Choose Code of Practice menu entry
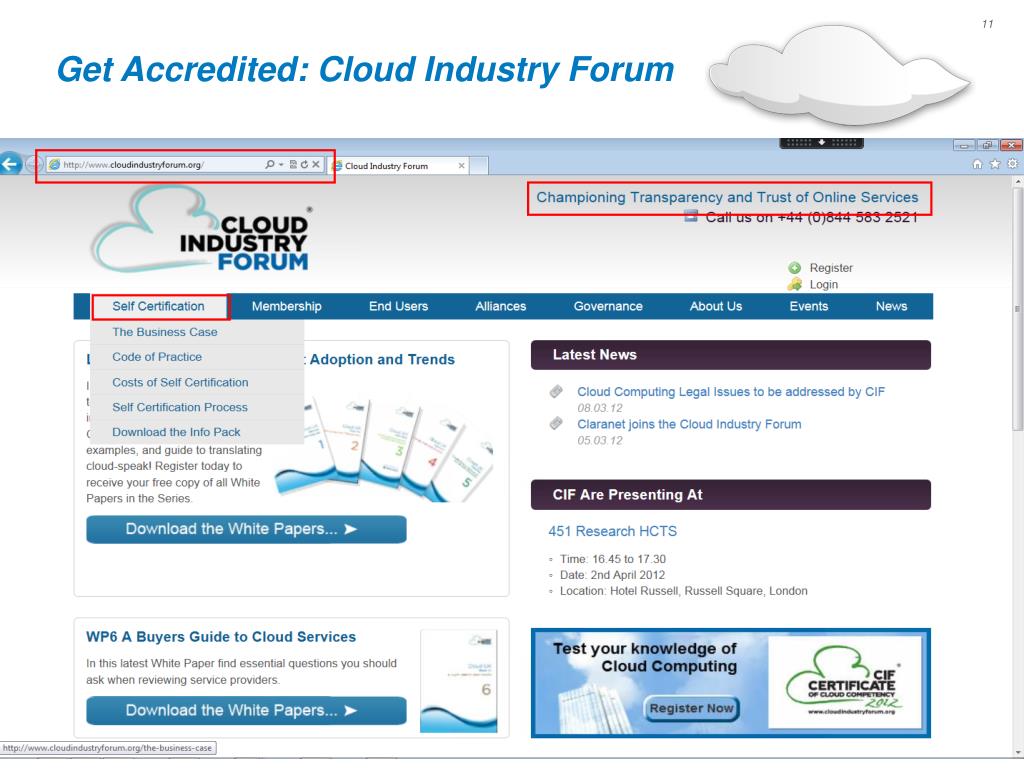The image size is (1024, 768). (x=197, y=357)
